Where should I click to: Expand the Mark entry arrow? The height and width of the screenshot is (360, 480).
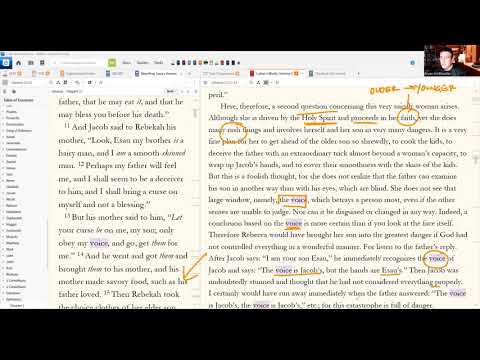4,249
